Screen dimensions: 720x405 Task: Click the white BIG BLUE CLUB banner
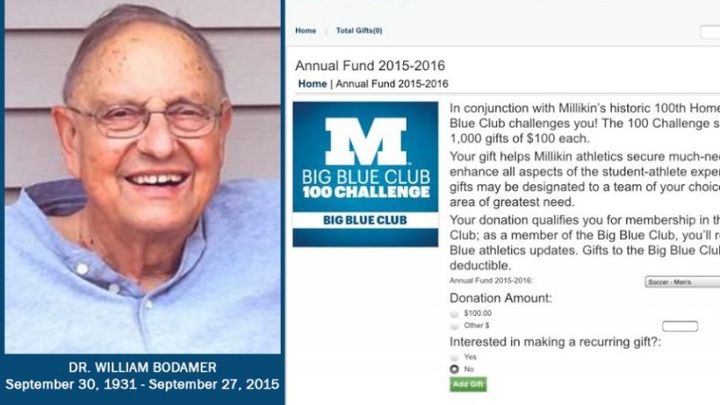(x=366, y=220)
